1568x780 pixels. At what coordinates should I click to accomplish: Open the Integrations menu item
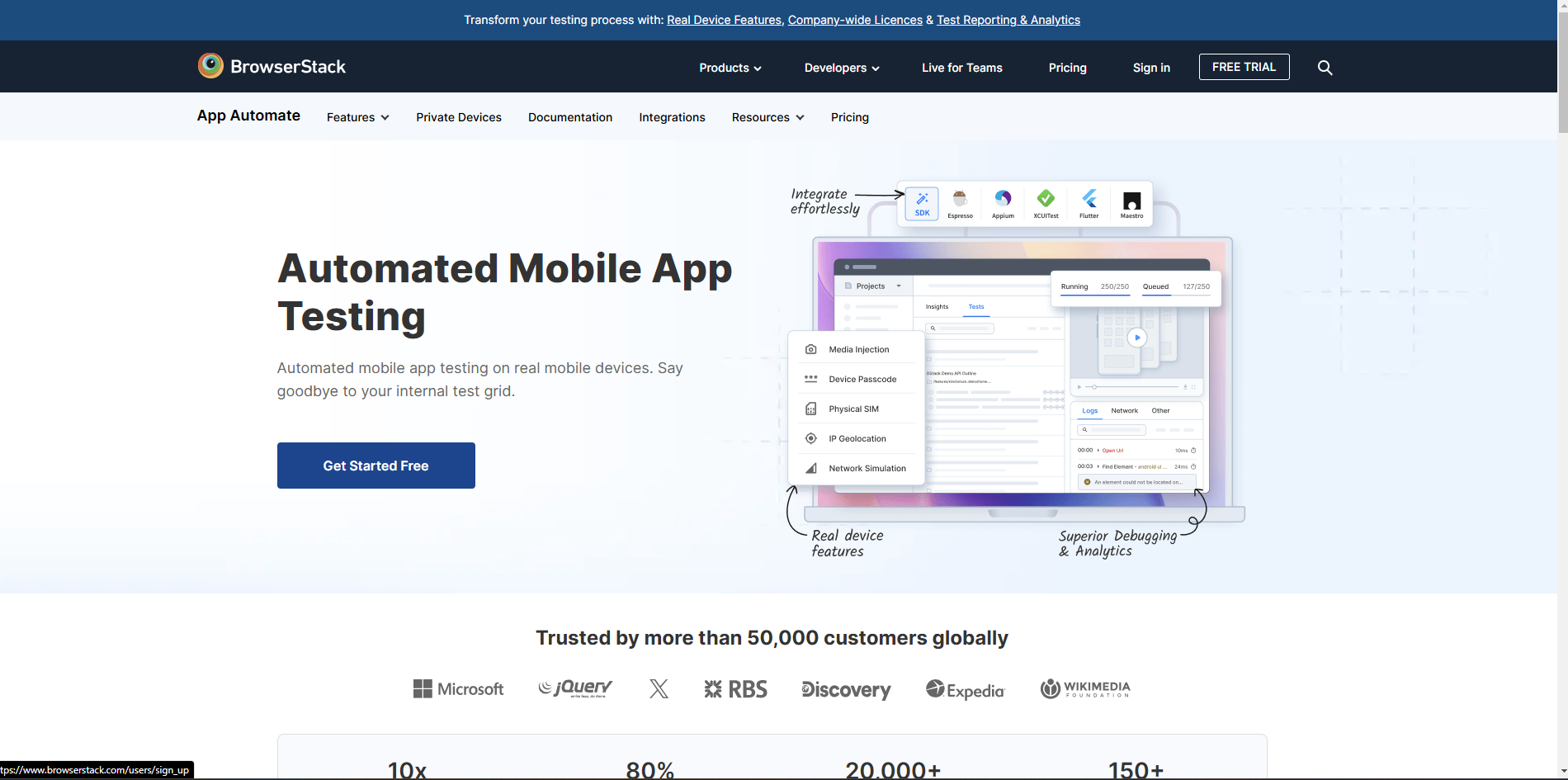click(672, 117)
